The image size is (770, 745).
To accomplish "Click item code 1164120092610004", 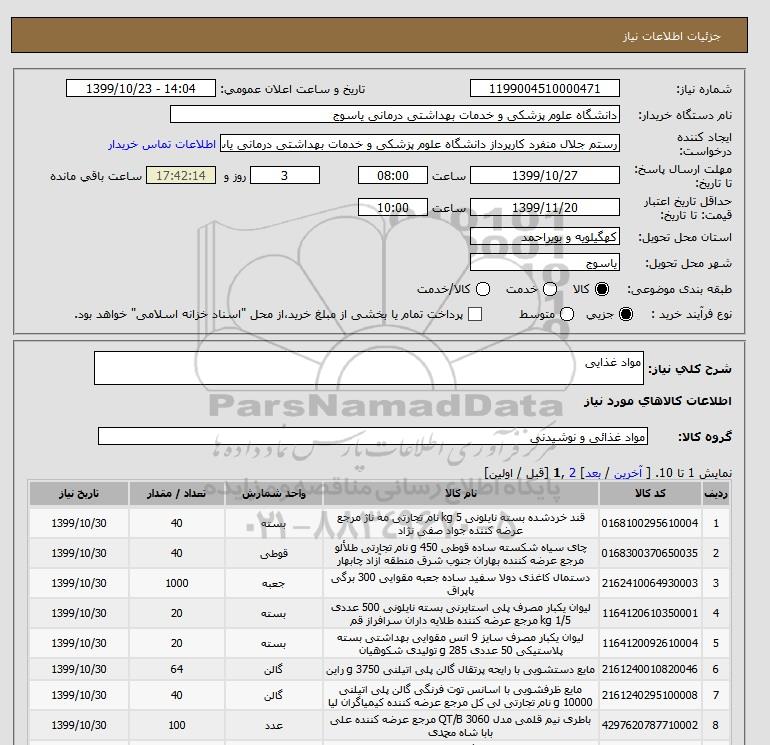I will click(650, 643).
